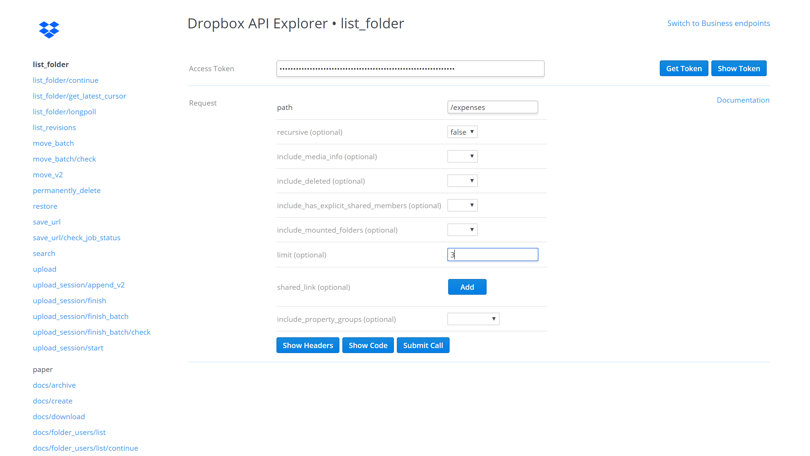Expand include_has_explicit_shared_members dropdown

(462, 205)
